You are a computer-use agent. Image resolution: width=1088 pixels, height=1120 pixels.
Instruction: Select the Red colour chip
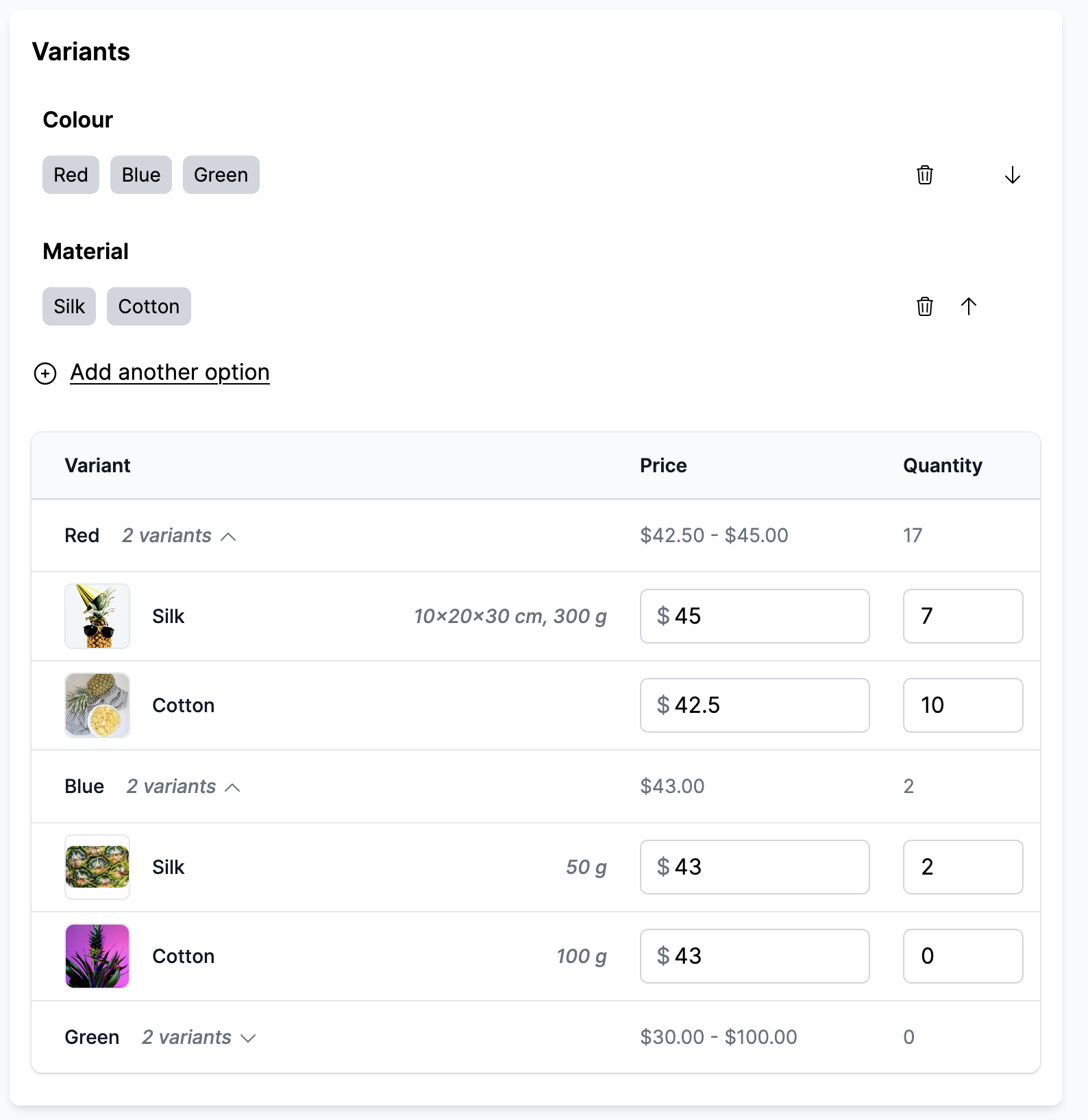[x=71, y=175]
